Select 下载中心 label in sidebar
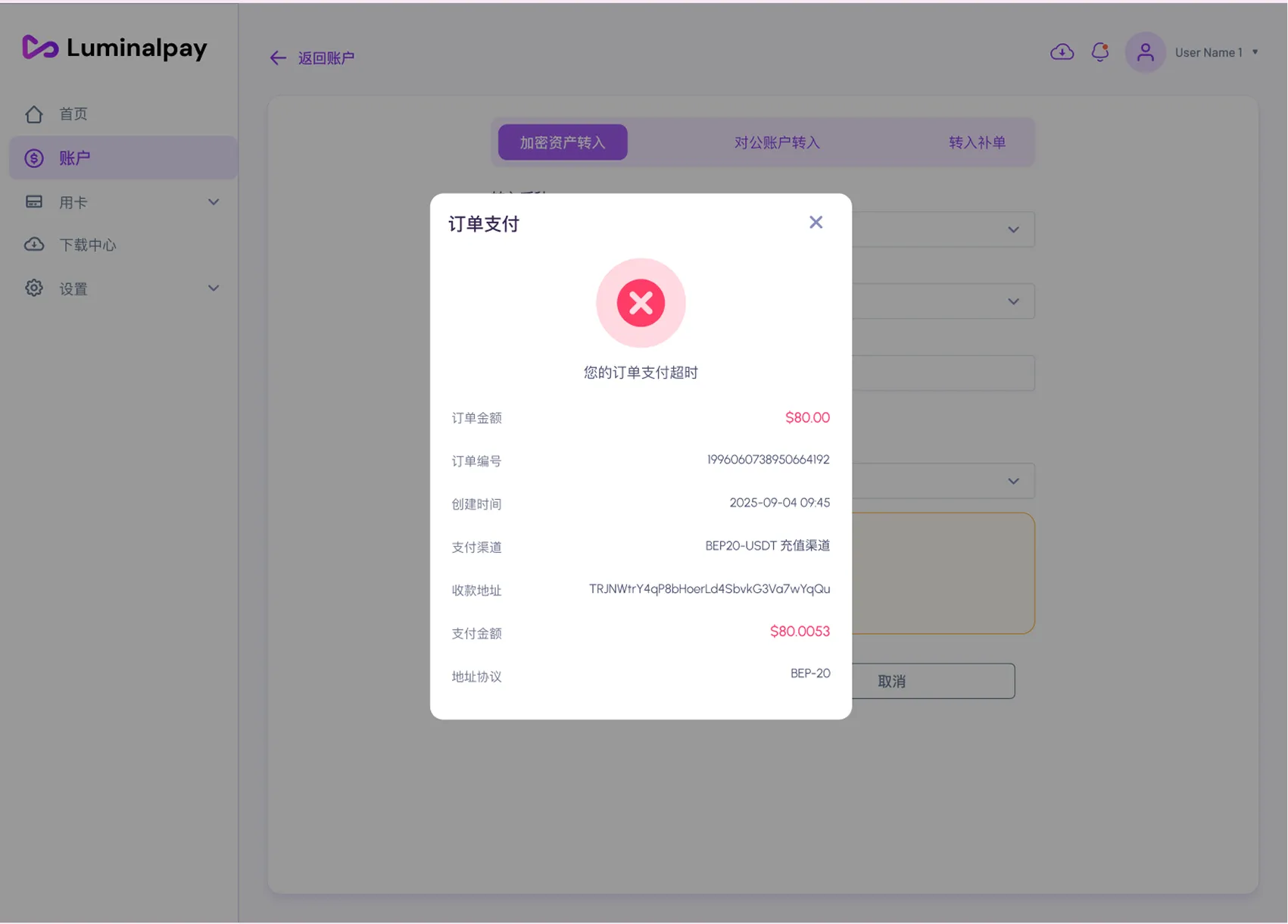 [88, 245]
